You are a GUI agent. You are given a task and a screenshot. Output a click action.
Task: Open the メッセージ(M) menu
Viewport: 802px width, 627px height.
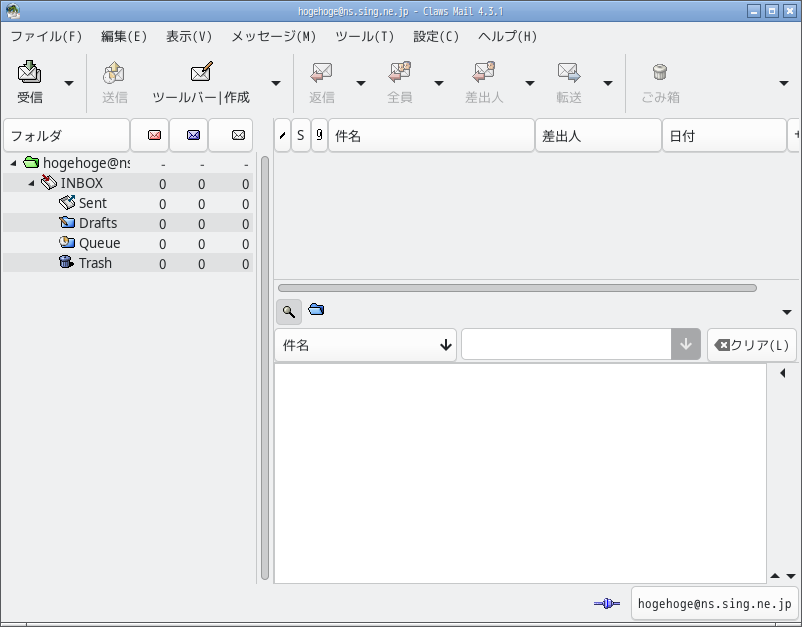[274, 36]
